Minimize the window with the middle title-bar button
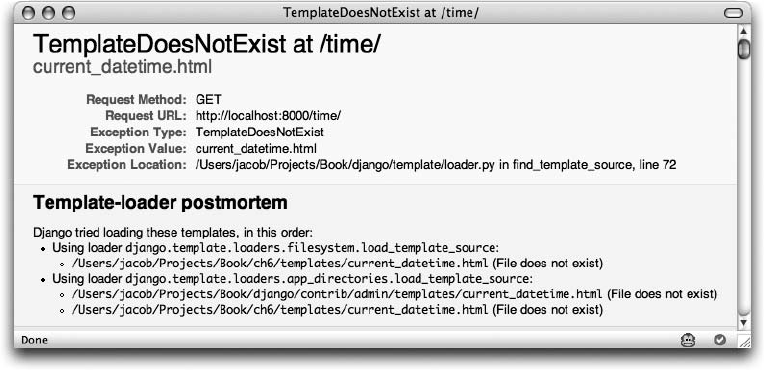Screen dimensions: 764x370 point(48,13)
